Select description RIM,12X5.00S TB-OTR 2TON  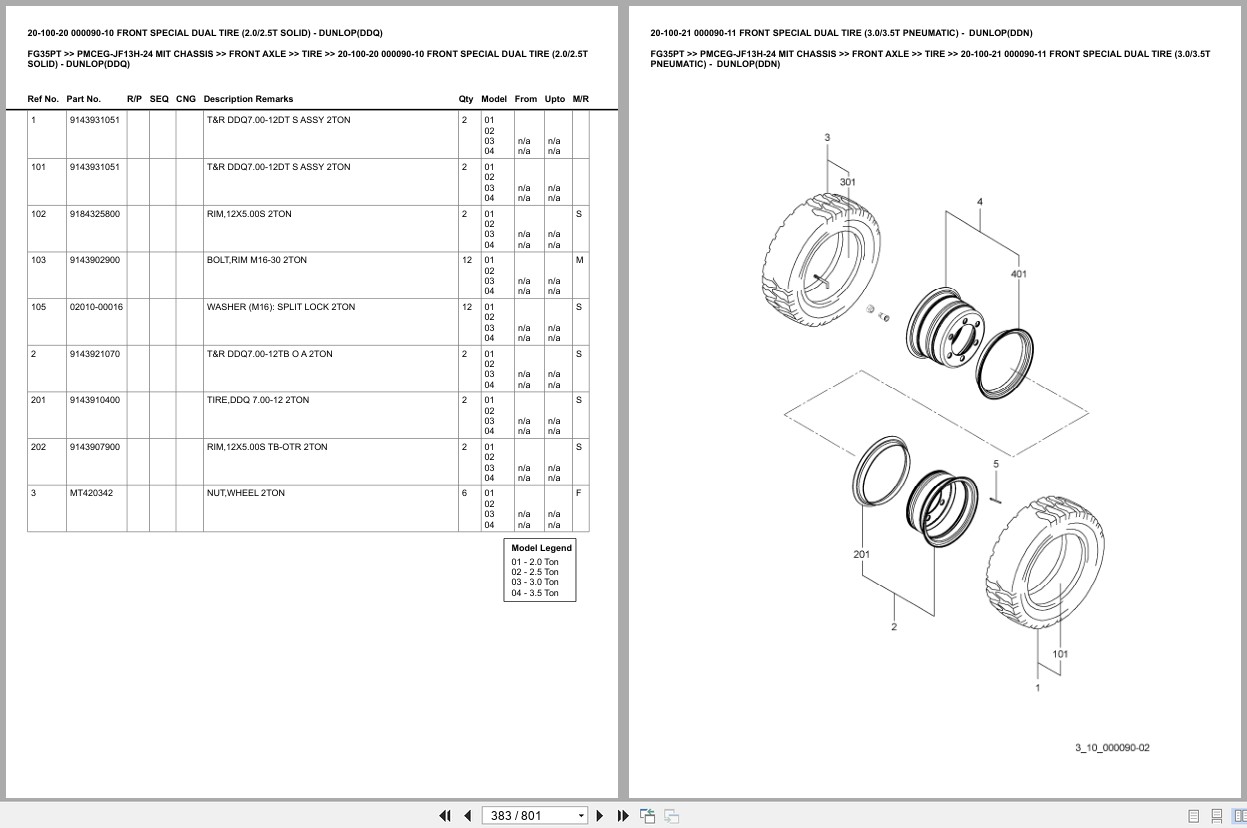[x=267, y=447]
